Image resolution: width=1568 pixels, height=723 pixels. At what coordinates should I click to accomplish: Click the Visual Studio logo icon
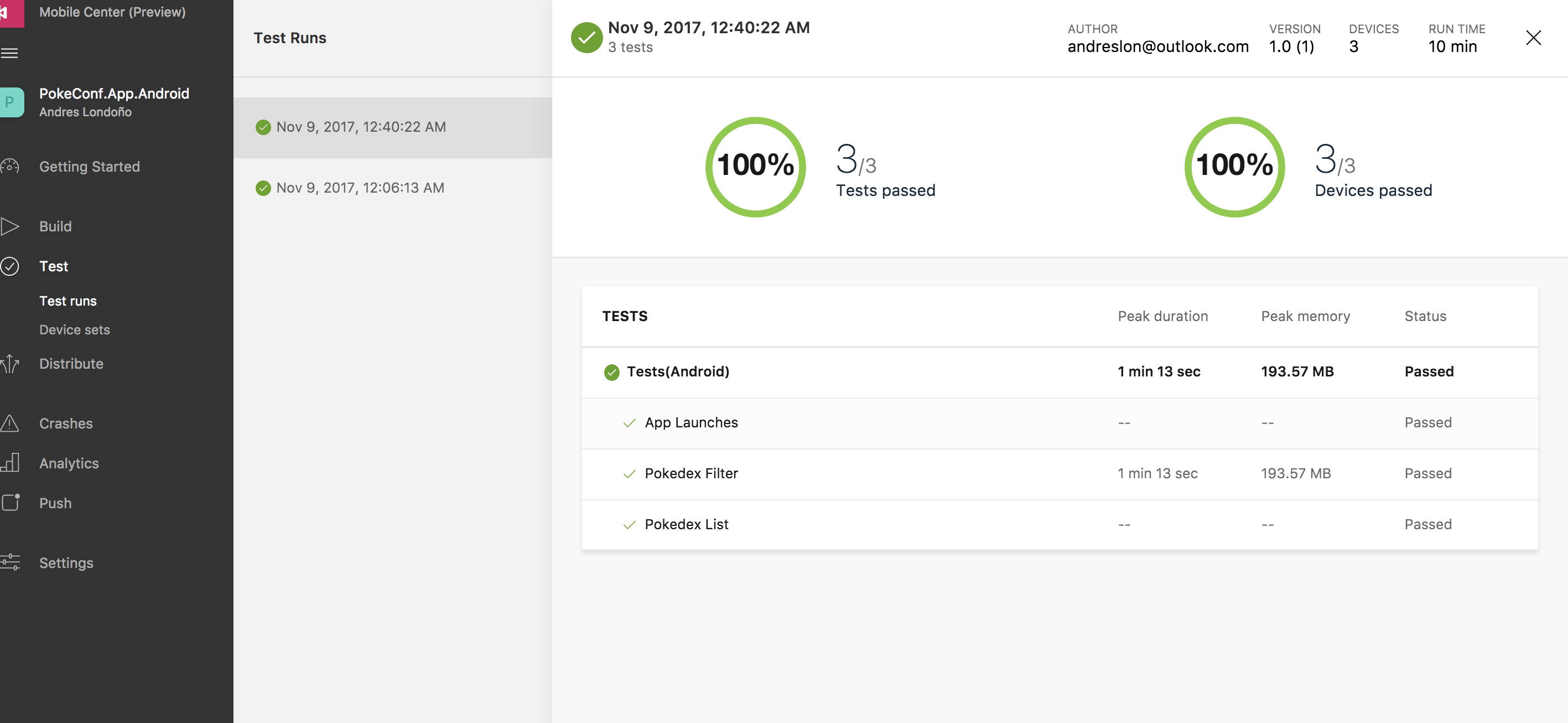coord(11,13)
